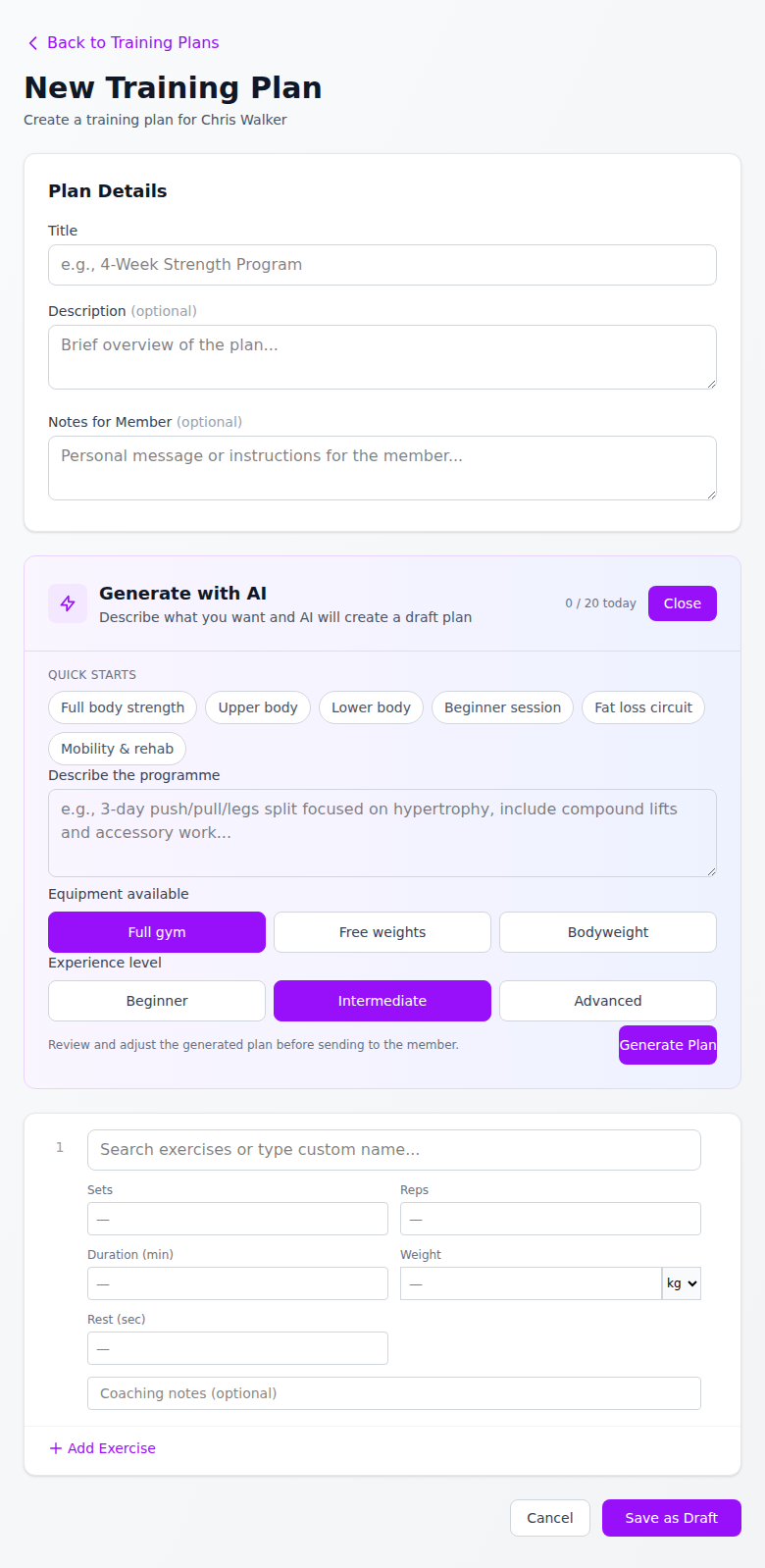Open the kg weight unit dropdown

tap(681, 1282)
